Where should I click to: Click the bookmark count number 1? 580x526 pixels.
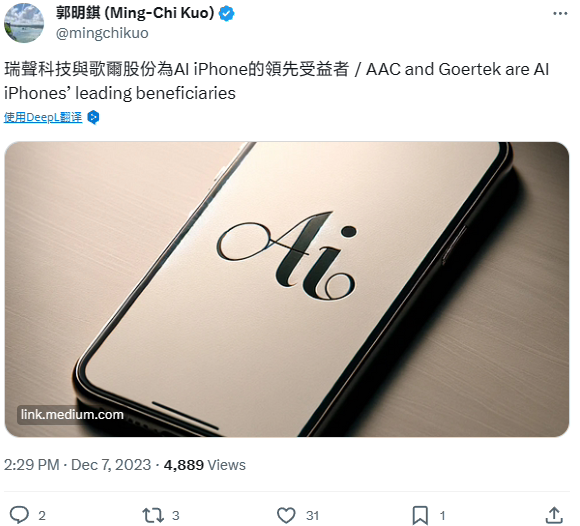click(x=442, y=515)
